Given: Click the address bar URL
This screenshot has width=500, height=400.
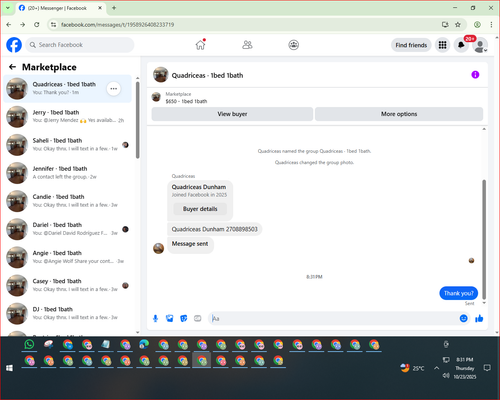Looking at the screenshot, I should (x=117, y=25).
